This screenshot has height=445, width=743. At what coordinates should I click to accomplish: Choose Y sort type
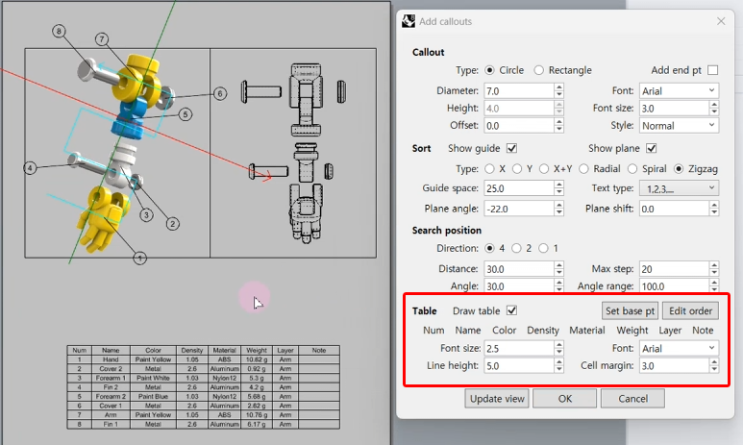pyautogui.click(x=517, y=169)
